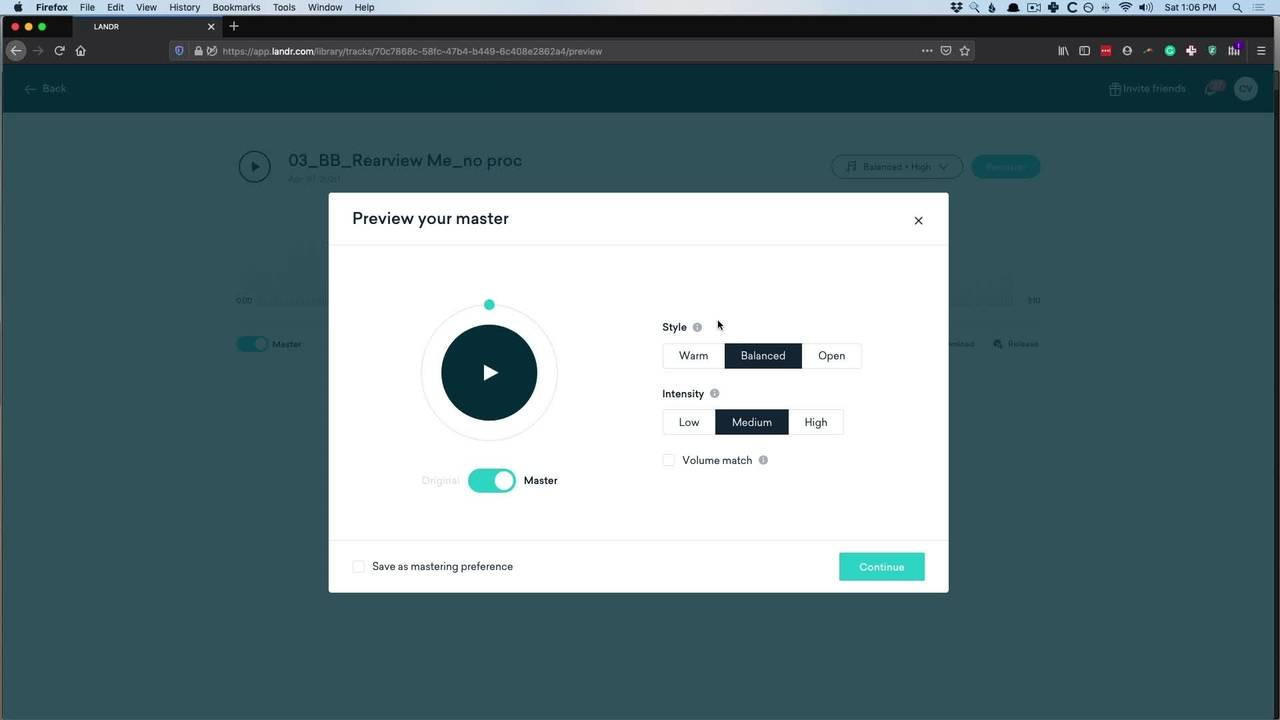Open the File menu
This screenshot has height=720, width=1280.
(87, 7)
